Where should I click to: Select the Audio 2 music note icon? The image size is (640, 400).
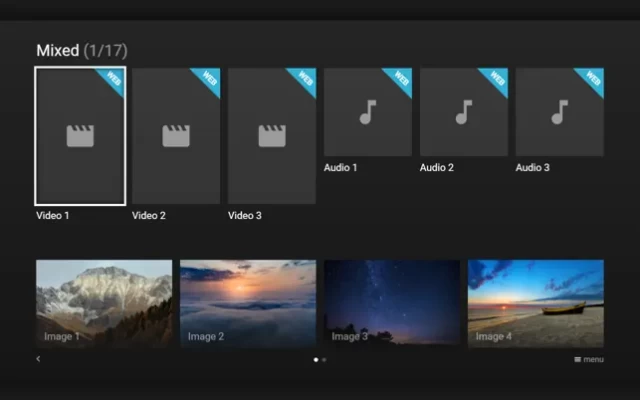464,112
